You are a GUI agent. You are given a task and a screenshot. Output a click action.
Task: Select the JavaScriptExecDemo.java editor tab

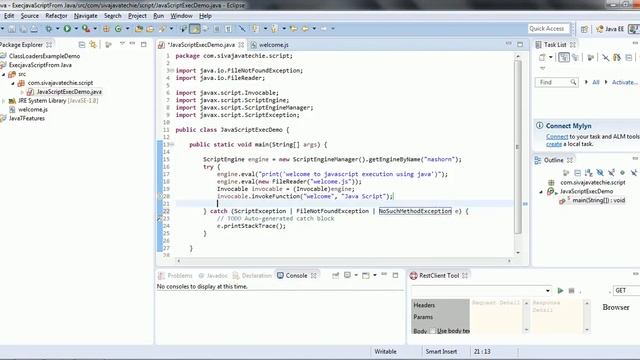201,45
